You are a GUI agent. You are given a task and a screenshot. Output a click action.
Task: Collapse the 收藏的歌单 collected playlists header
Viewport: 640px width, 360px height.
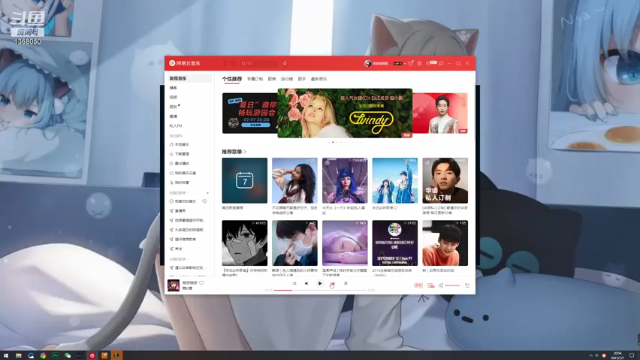[x=178, y=259]
